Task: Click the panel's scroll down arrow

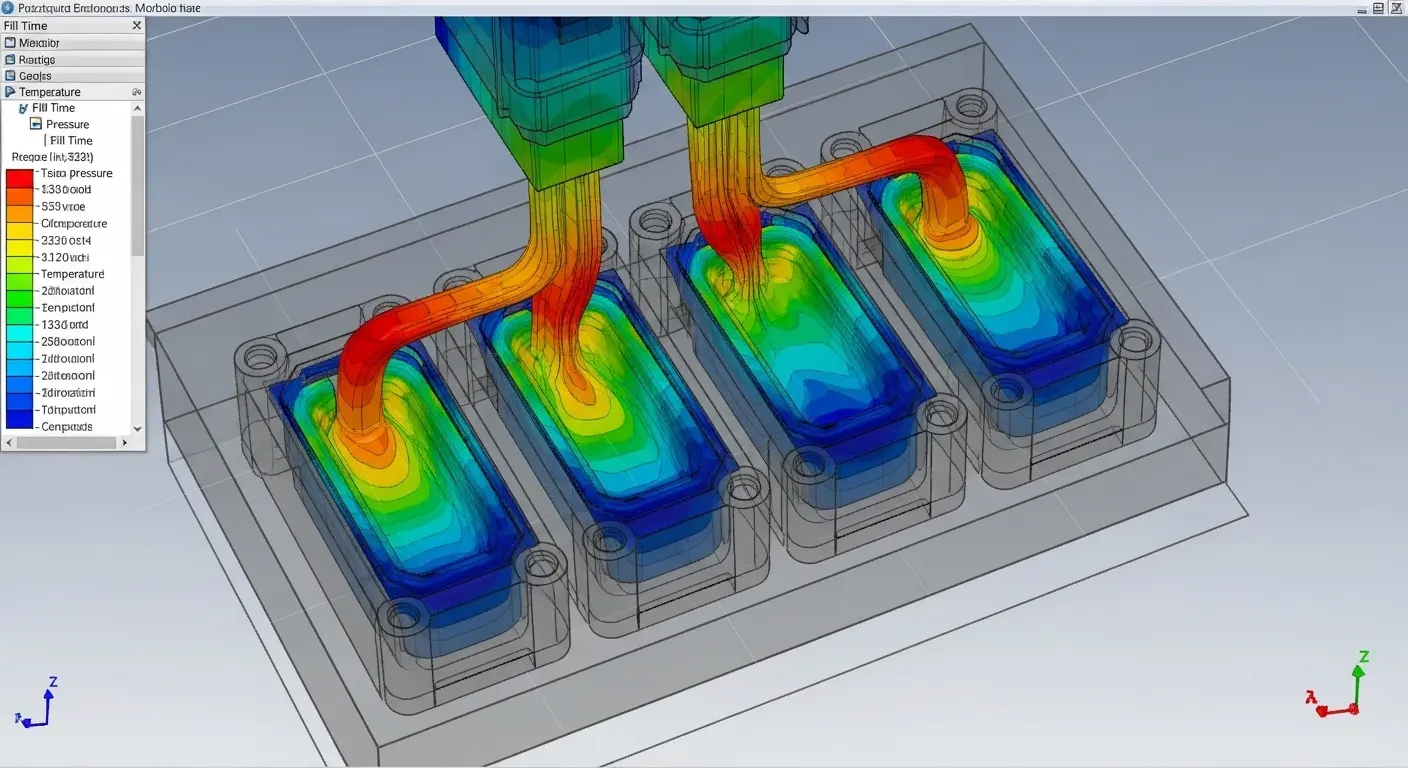Action: (x=137, y=428)
